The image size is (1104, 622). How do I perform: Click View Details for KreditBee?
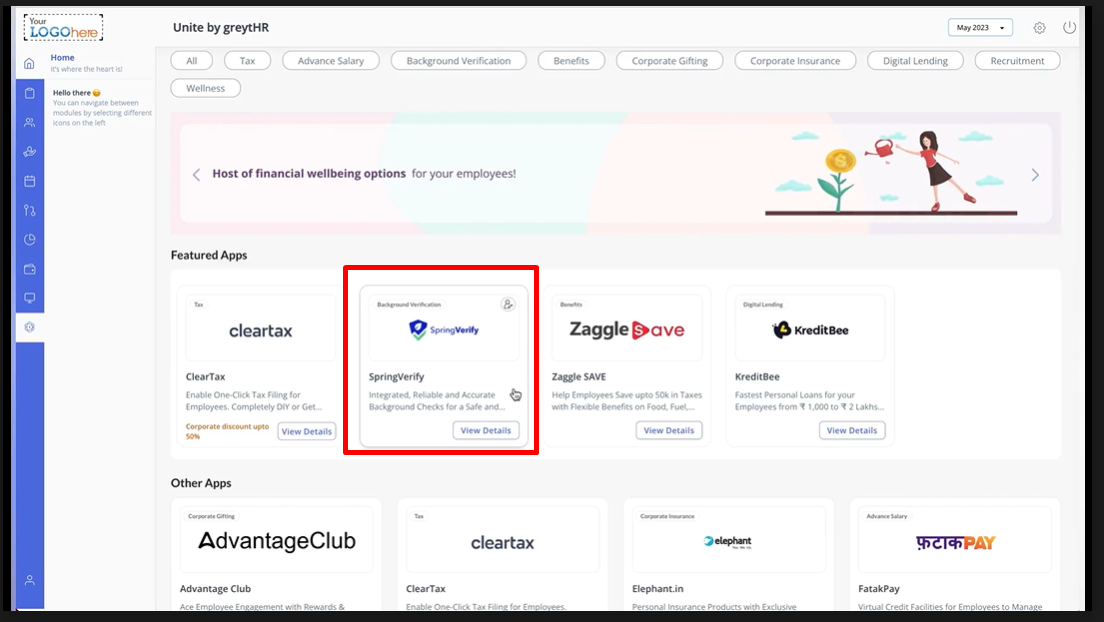tap(852, 431)
